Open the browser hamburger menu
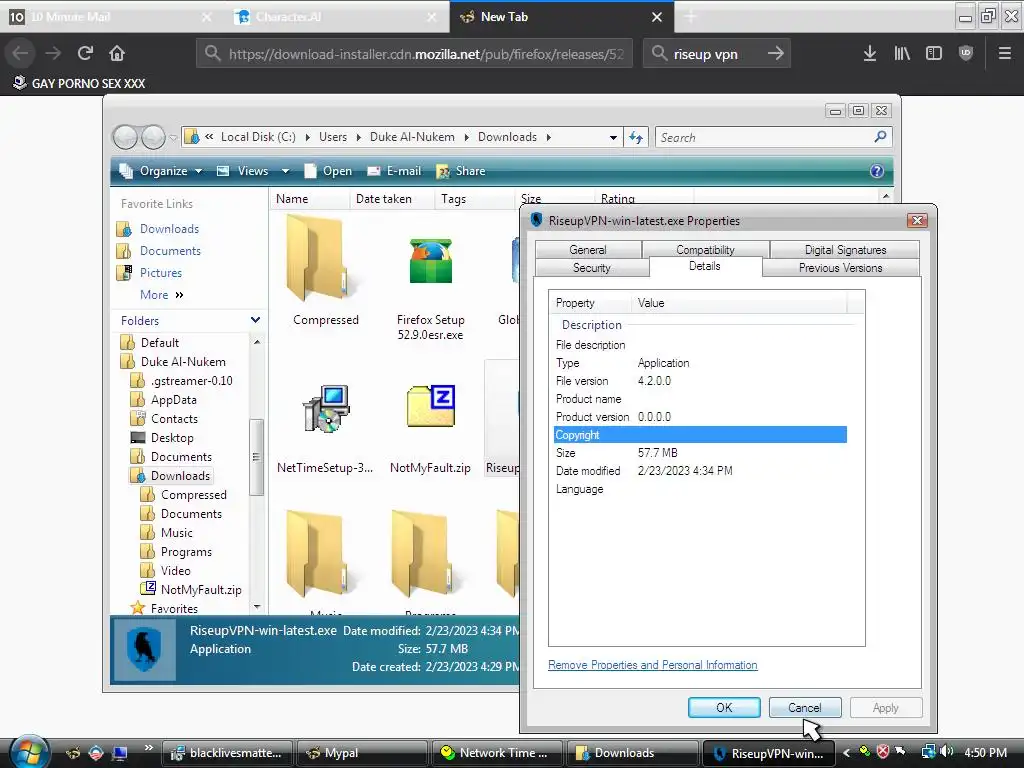Image resolution: width=1024 pixels, height=768 pixels. point(1004,54)
